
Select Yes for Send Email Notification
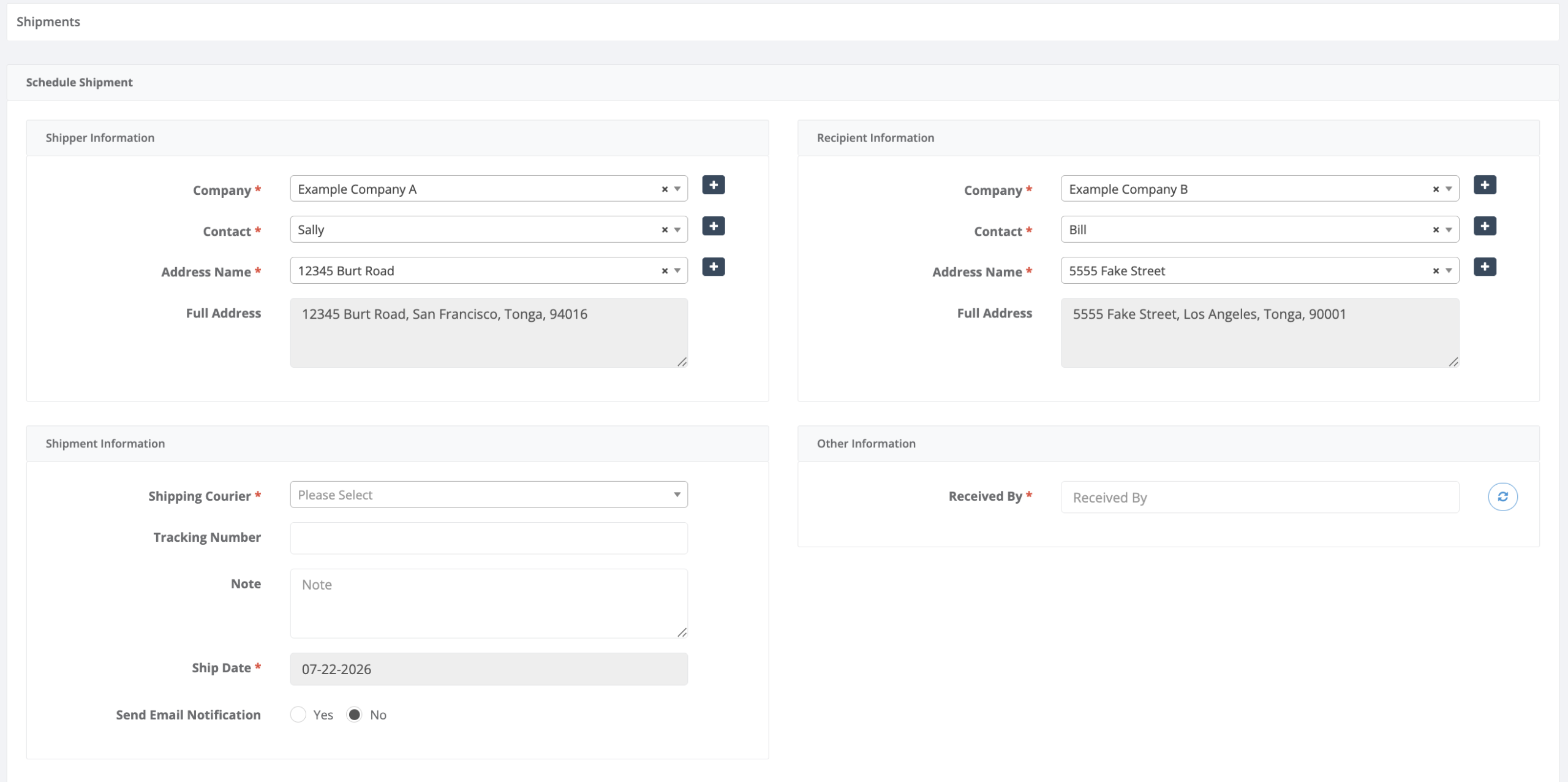pos(298,715)
